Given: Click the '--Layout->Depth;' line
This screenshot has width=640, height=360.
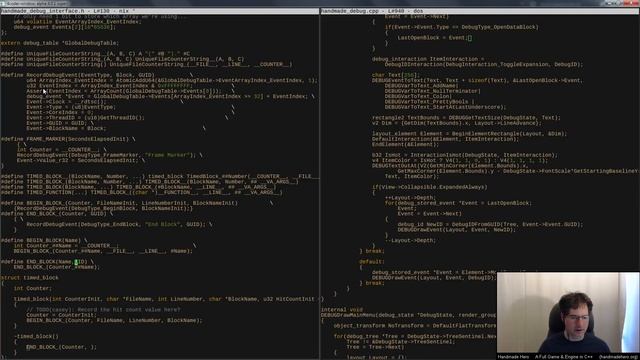Looking at the screenshot, I should click(x=410, y=240).
